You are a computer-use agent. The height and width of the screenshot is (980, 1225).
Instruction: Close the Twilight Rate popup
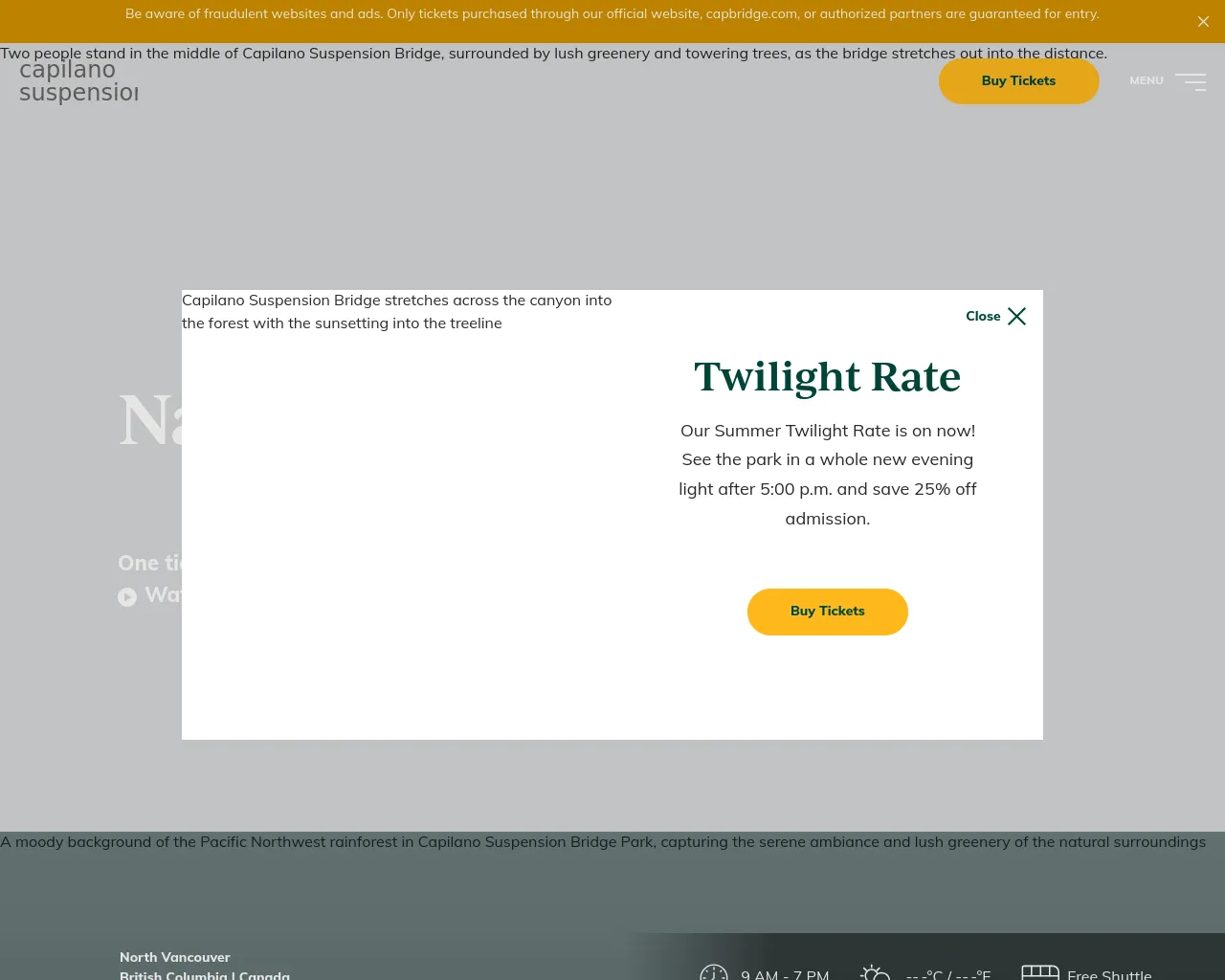tap(996, 317)
